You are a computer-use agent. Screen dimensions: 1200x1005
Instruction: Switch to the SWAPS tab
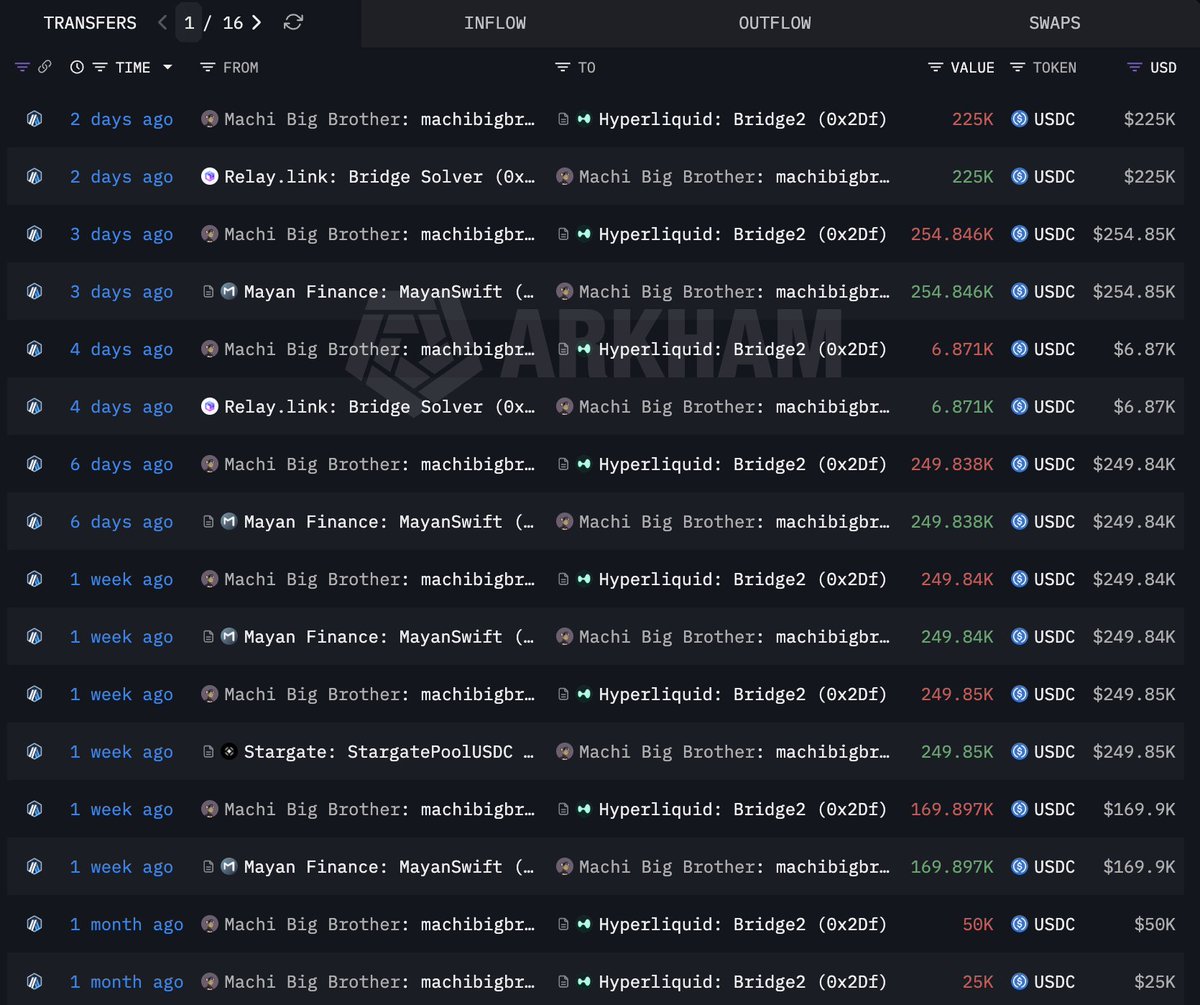point(1055,22)
